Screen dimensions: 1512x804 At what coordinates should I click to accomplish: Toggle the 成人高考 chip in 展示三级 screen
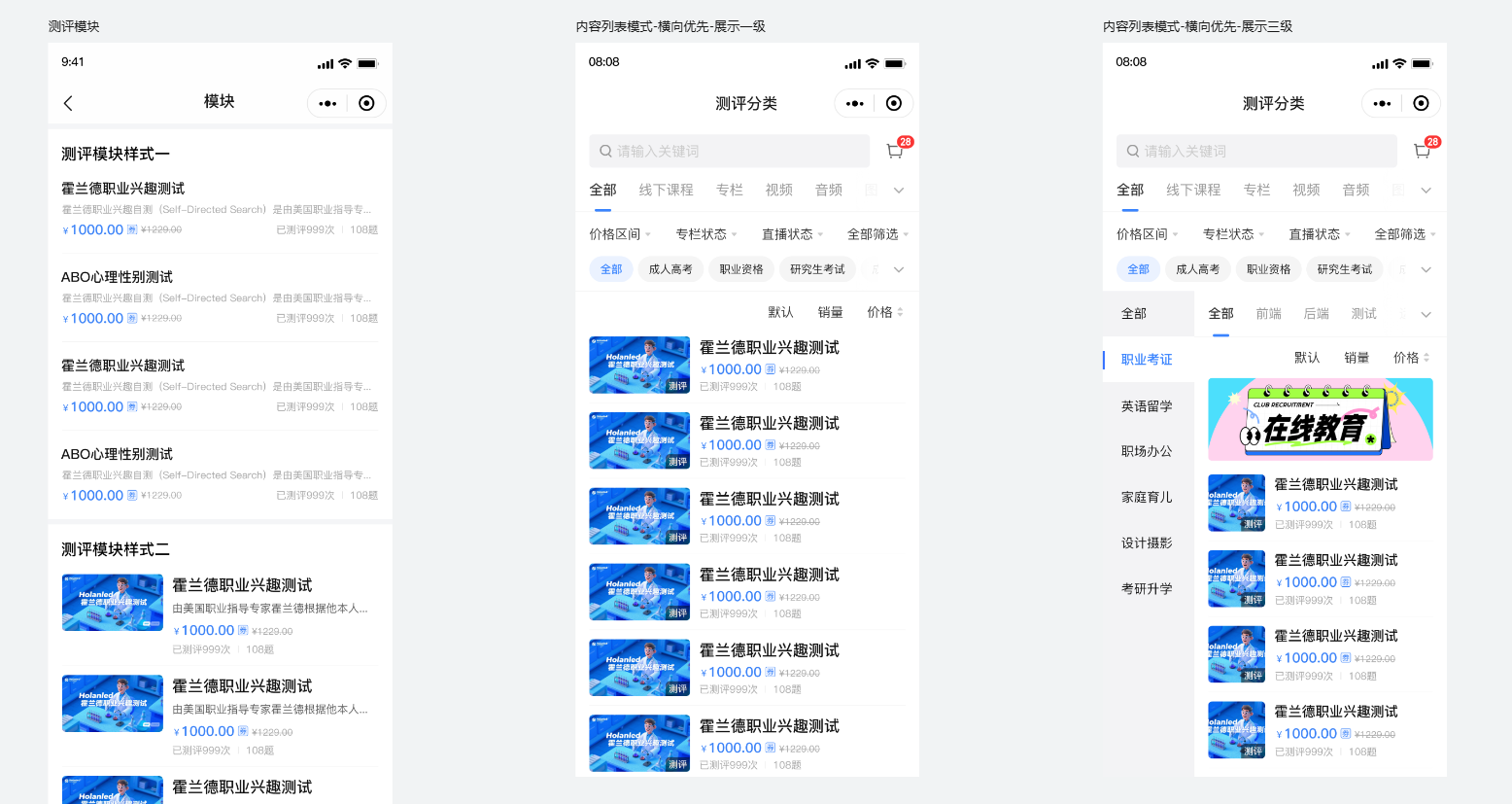click(x=1198, y=269)
